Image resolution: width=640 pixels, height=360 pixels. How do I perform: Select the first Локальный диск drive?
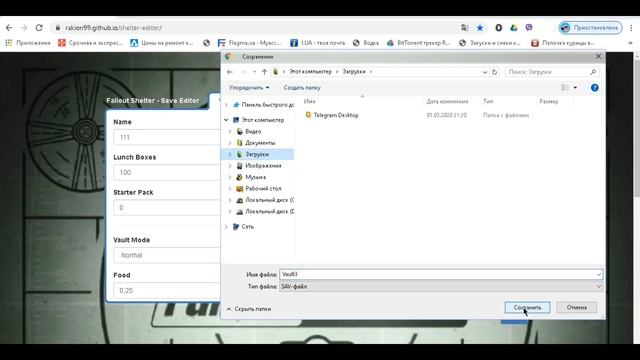click(x=265, y=200)
